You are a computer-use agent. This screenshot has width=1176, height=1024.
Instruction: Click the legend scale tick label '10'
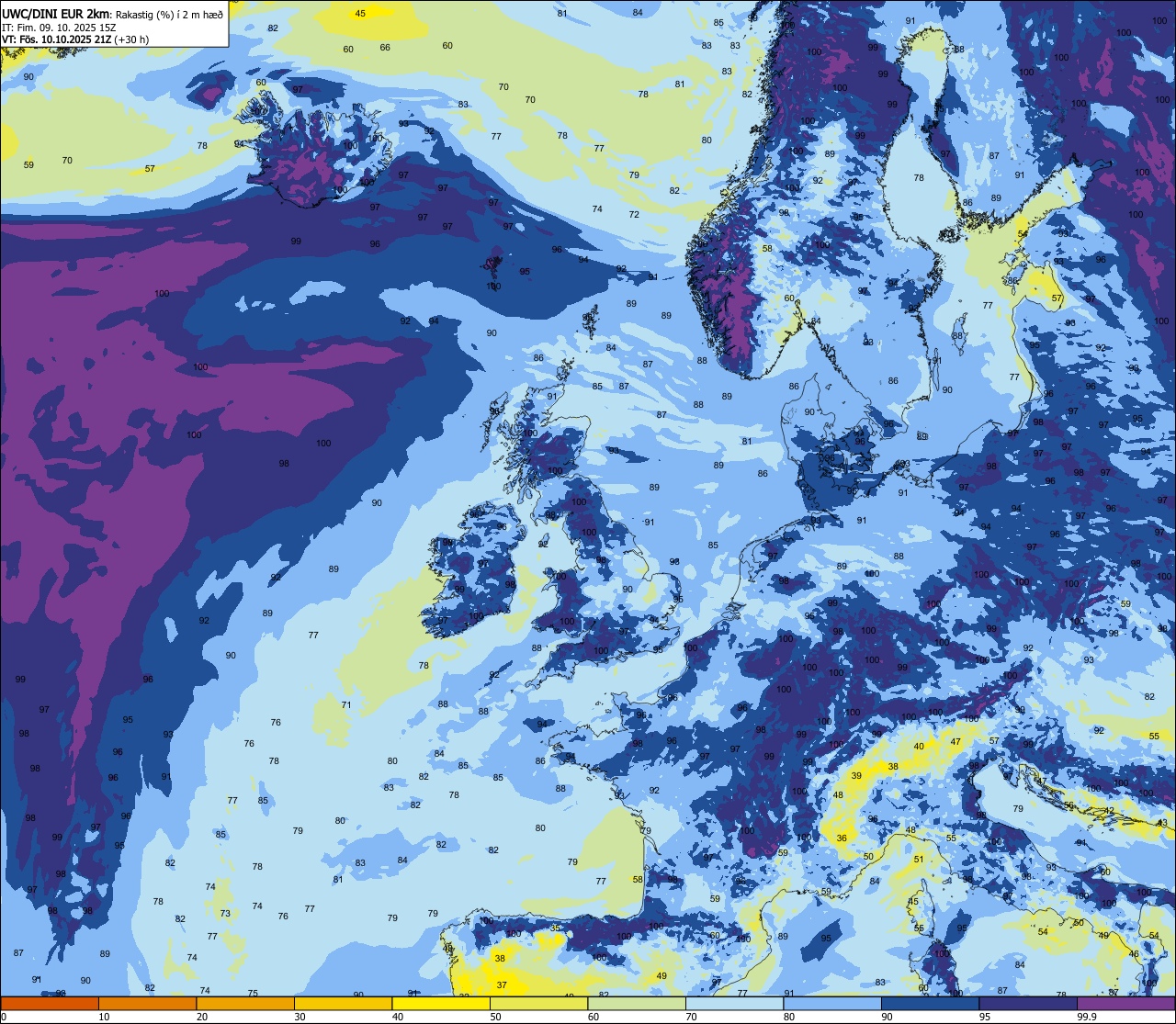(104, 1017)
